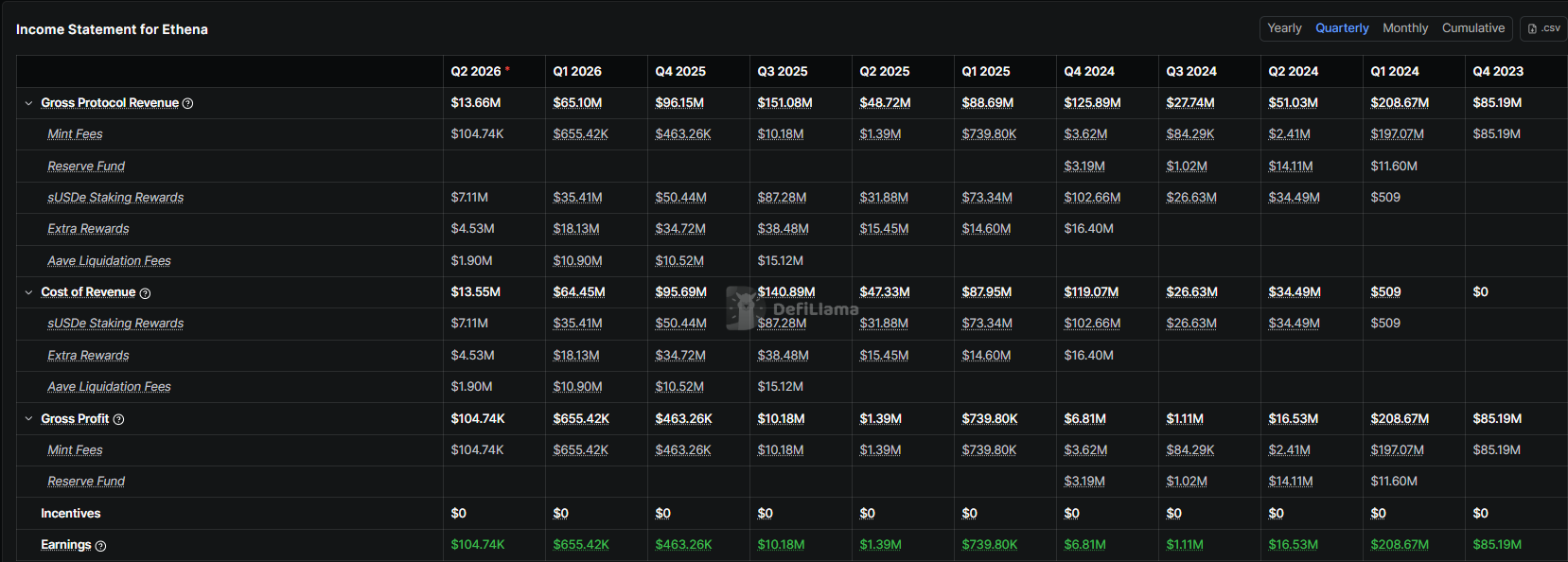Image resolution: width=1568 pixels, height=562 pixels.
Task: Switch to the Monthly breakdown
Action: pyautogui.click(x=1404, y=28)
